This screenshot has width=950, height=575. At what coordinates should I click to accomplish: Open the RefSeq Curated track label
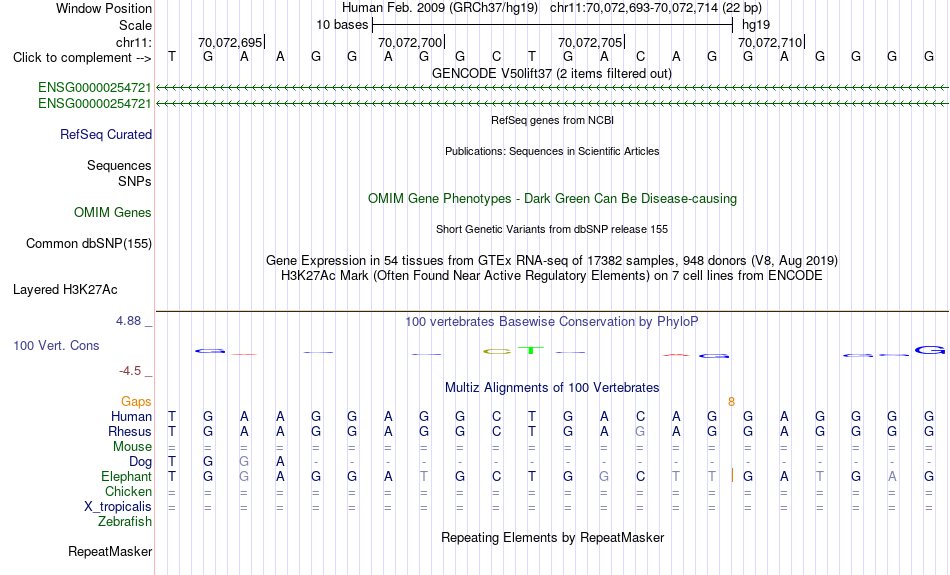(106, 135)
